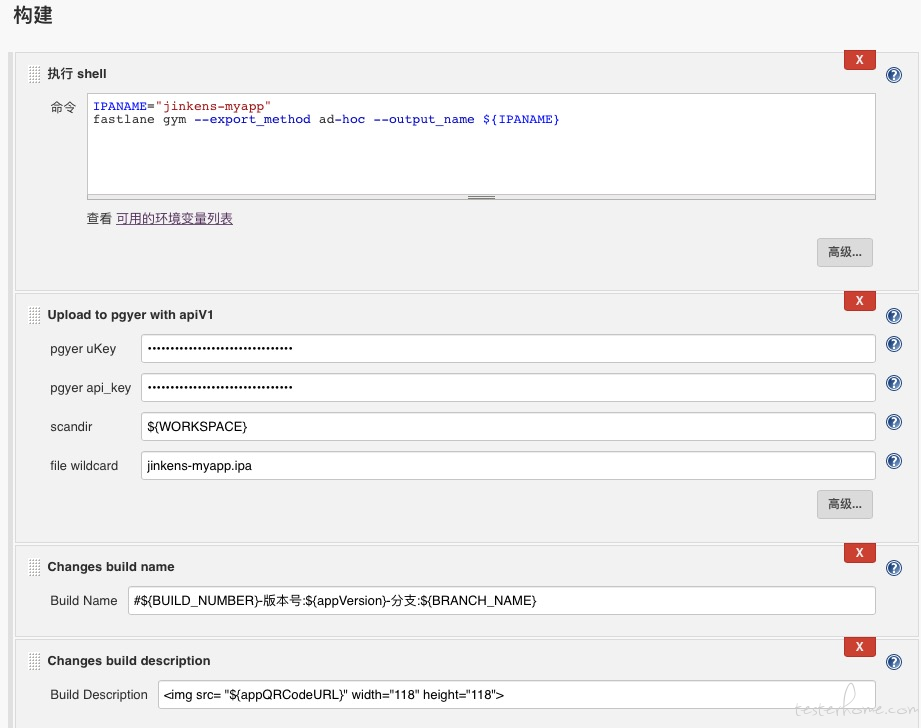Remove the Changes build description step
The image size is (921, 728).
point(859,647)
